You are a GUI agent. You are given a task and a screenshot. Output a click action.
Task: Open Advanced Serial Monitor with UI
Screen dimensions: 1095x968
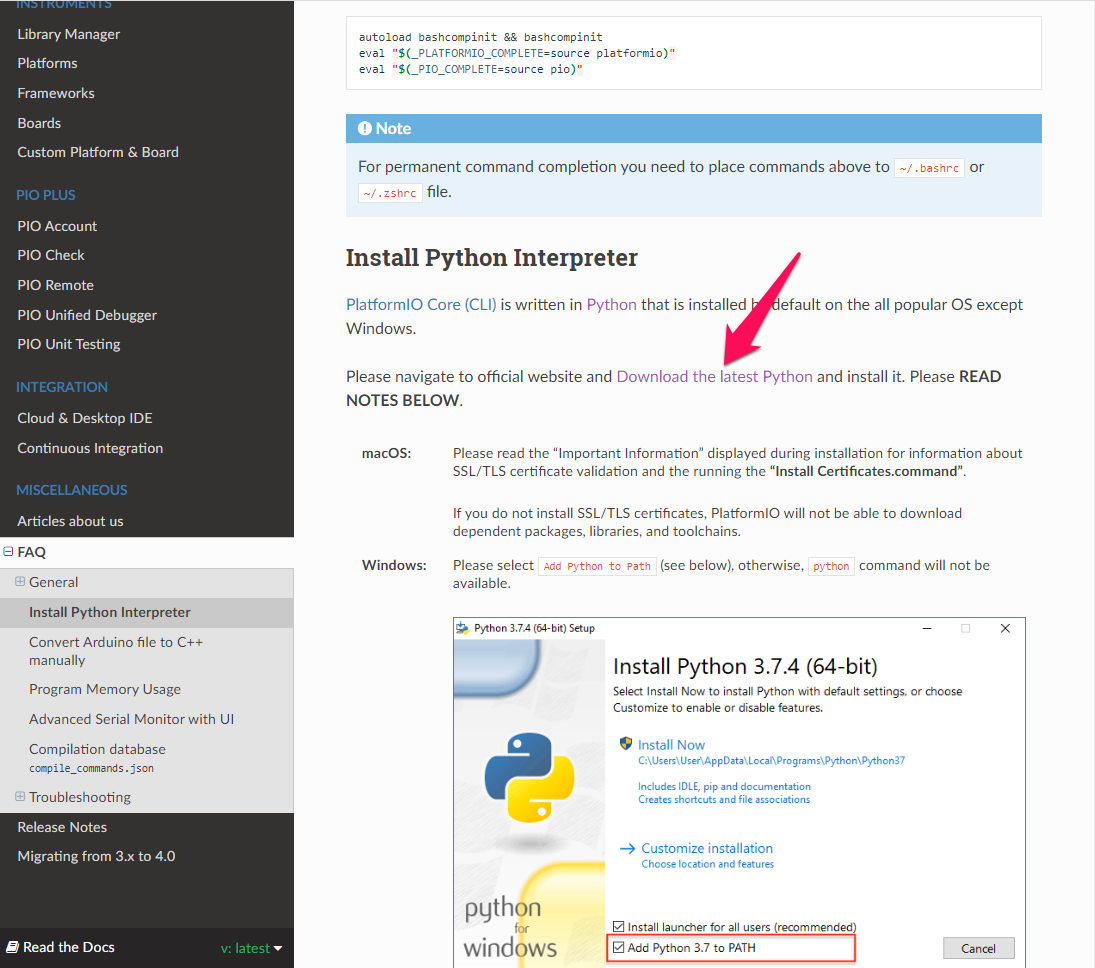pos(131,719)
